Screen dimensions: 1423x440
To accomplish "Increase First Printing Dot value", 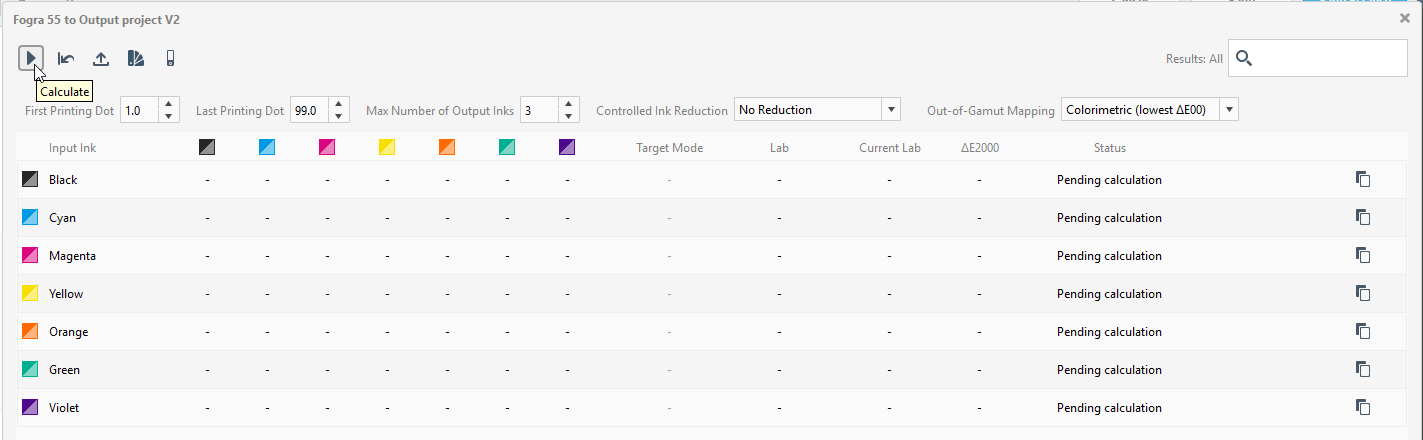I will (x=169, y=104).
